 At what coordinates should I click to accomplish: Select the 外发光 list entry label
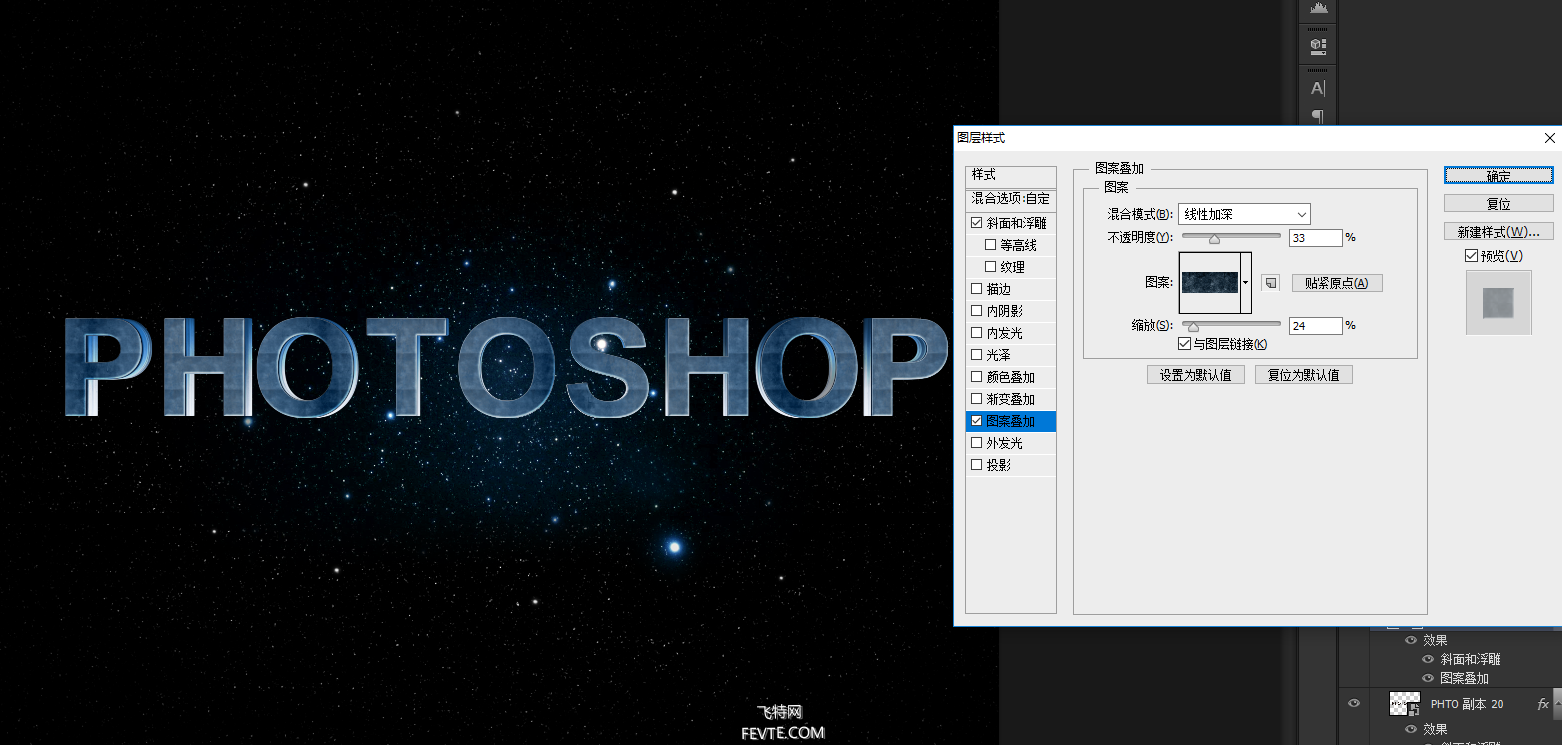coord(1004,443)
